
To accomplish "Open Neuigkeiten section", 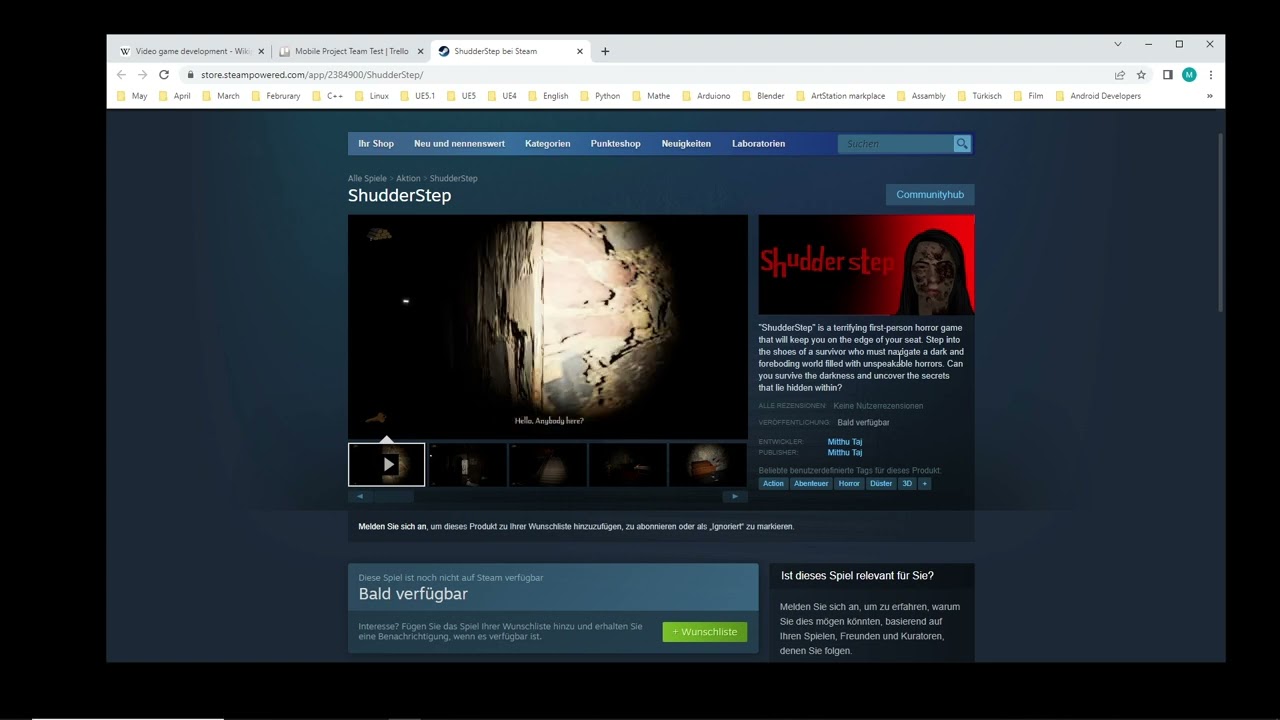I will pos(686,144).
